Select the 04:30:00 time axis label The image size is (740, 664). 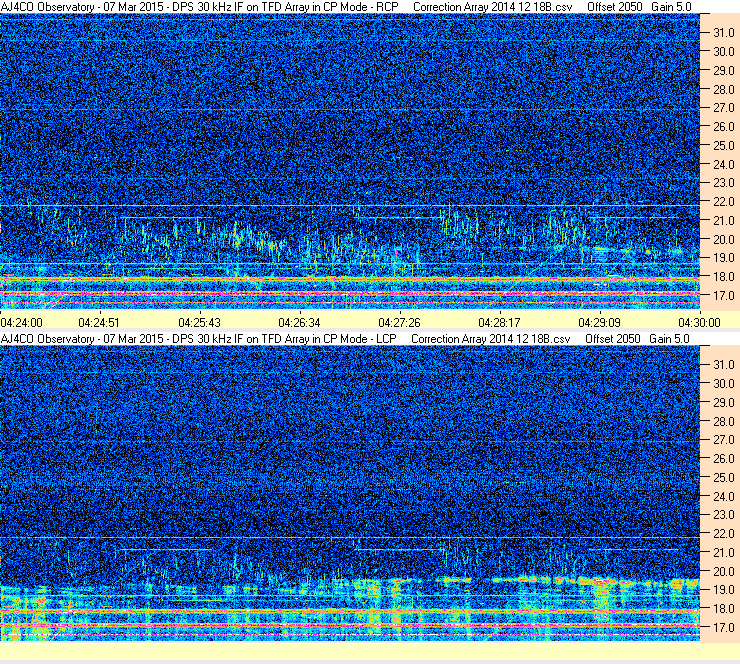point(699,323)
